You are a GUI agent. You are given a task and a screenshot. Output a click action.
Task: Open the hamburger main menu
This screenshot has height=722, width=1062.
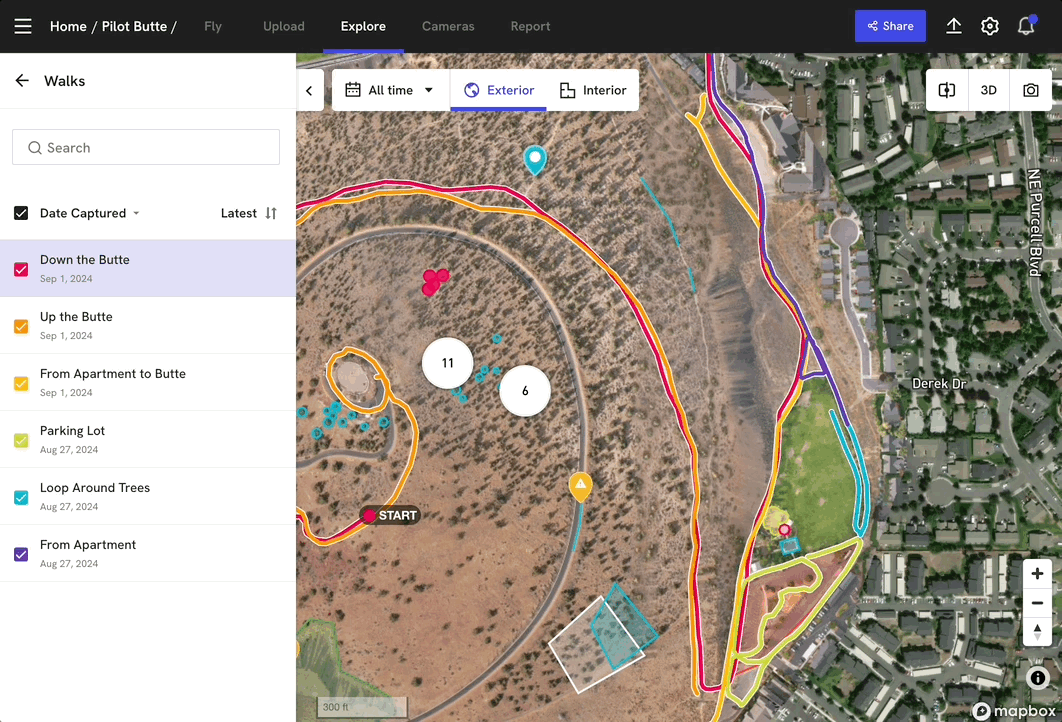tap(23, 26)
